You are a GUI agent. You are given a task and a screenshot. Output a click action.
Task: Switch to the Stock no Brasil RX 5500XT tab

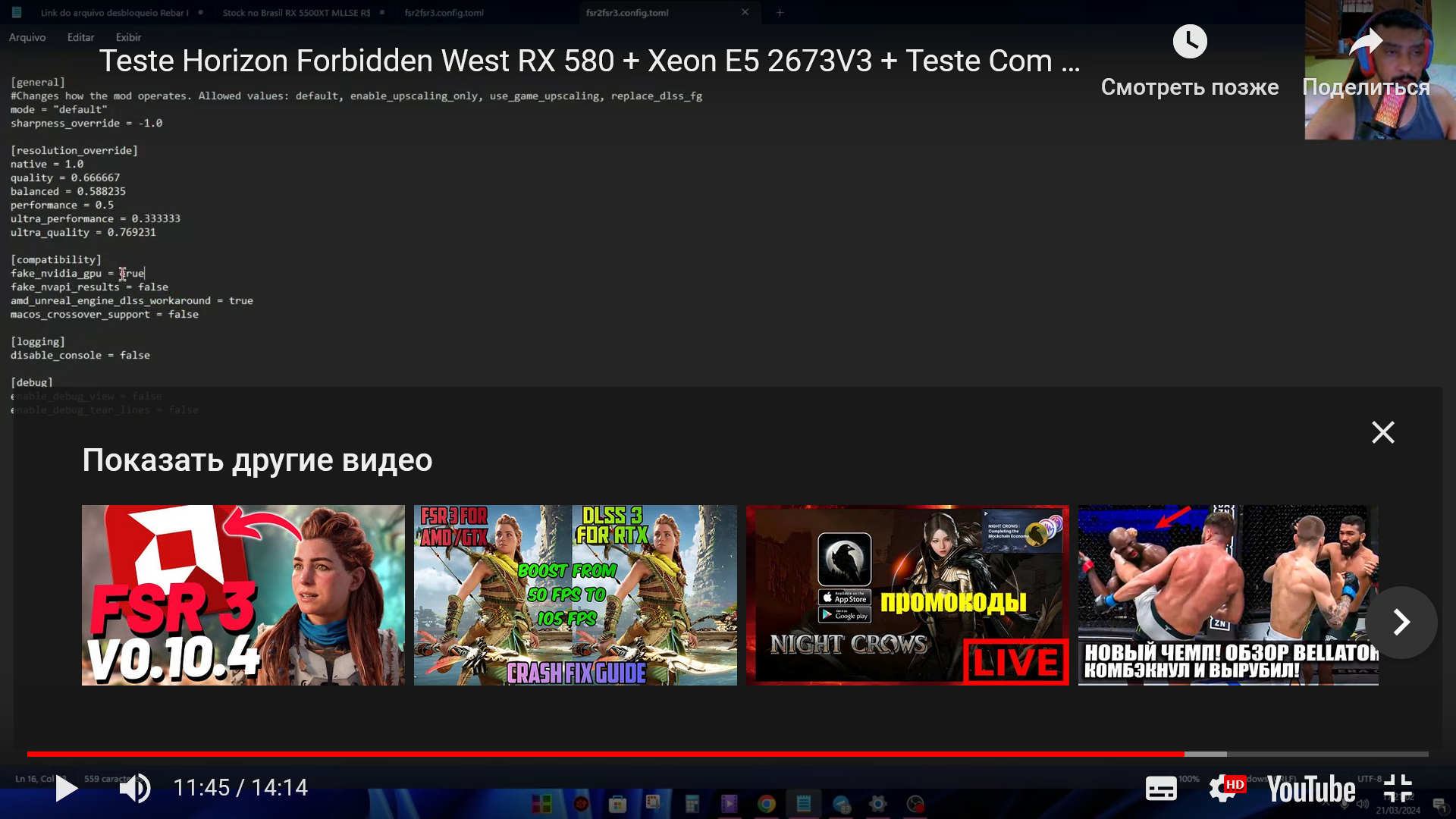(x=296, y=12)
